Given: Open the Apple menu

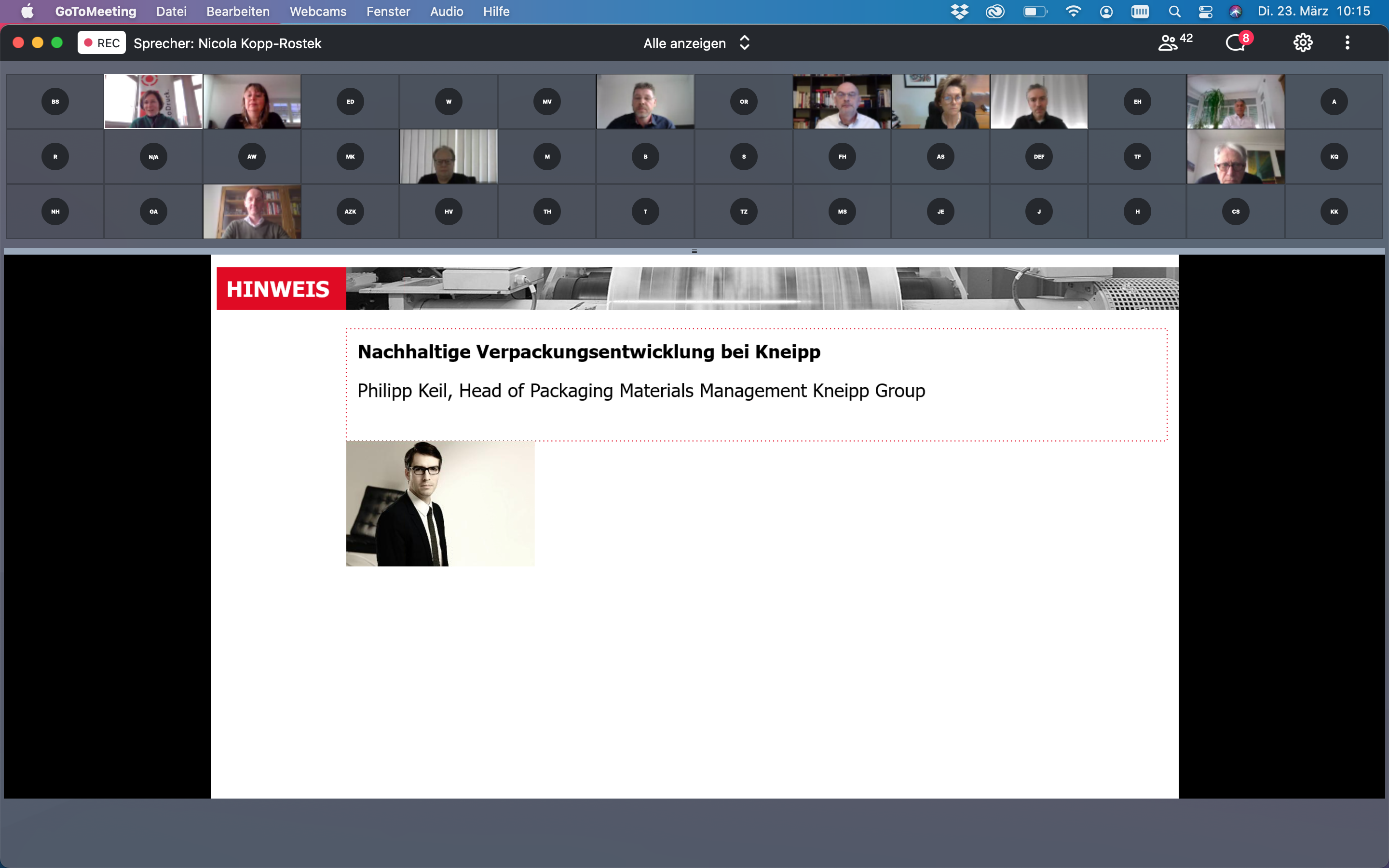Looking at the screenshot, I should coord(27,12).
